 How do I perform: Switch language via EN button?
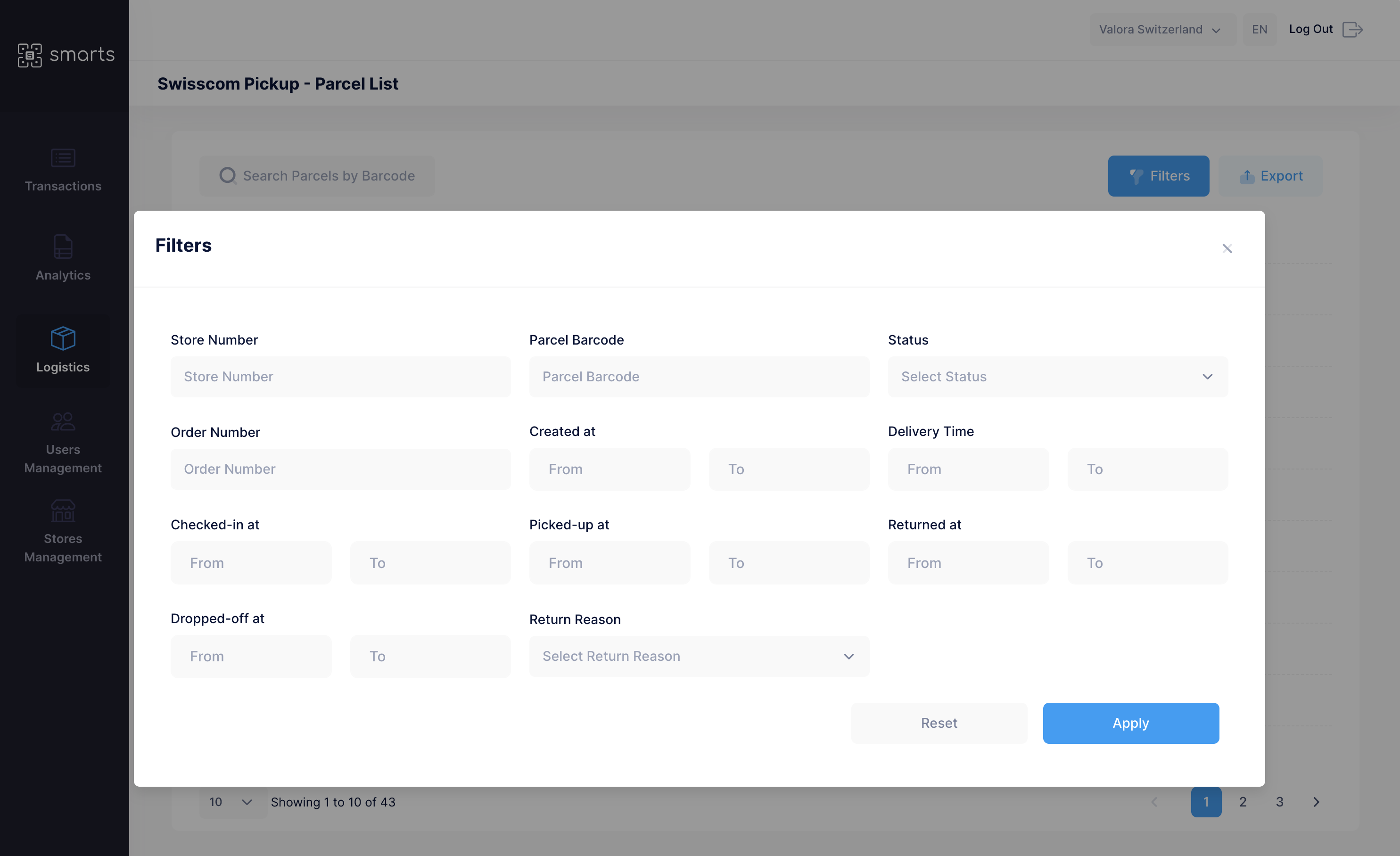(1260, 30)
